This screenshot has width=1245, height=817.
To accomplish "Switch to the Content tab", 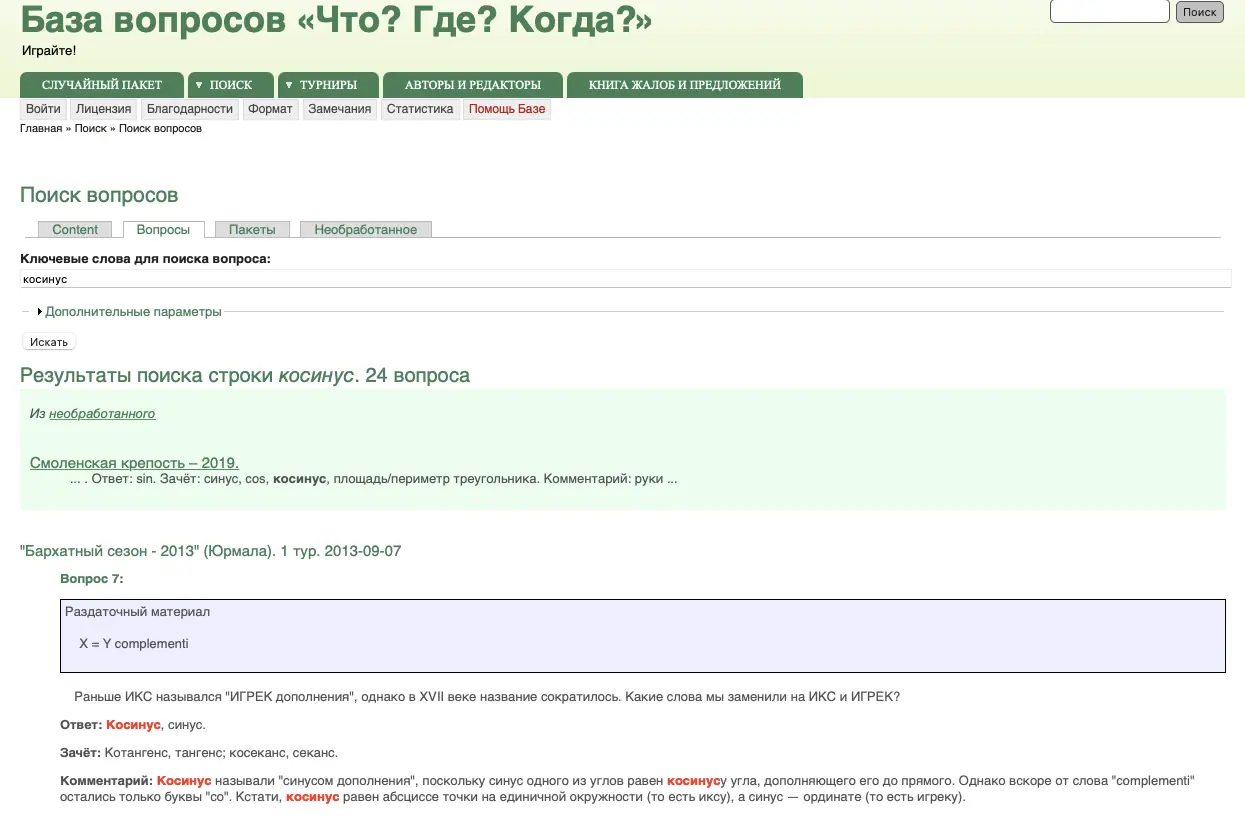I will pyautogui.click(x=75, y=230).
